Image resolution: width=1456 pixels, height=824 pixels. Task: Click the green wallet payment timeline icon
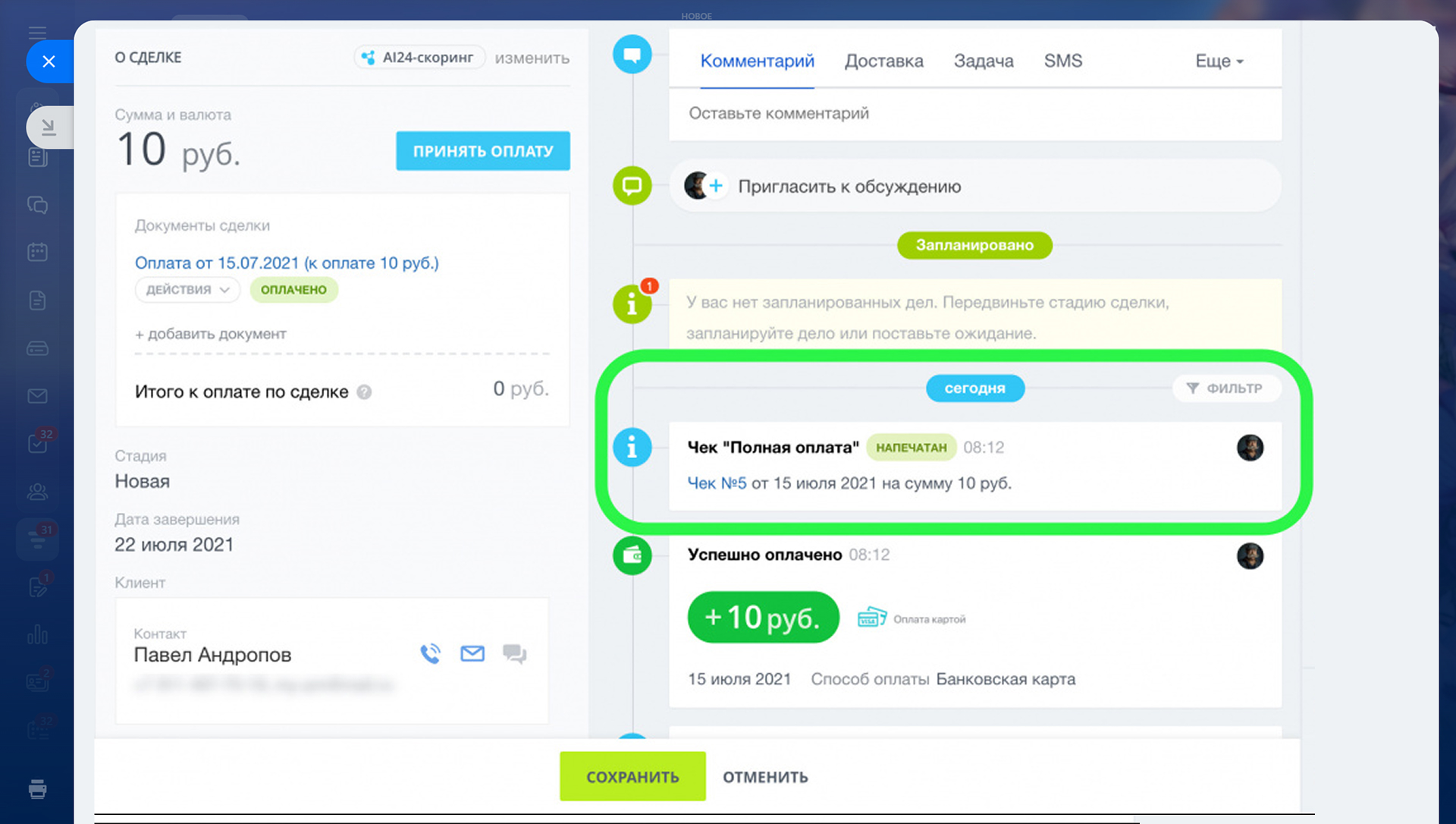[632, 556]
